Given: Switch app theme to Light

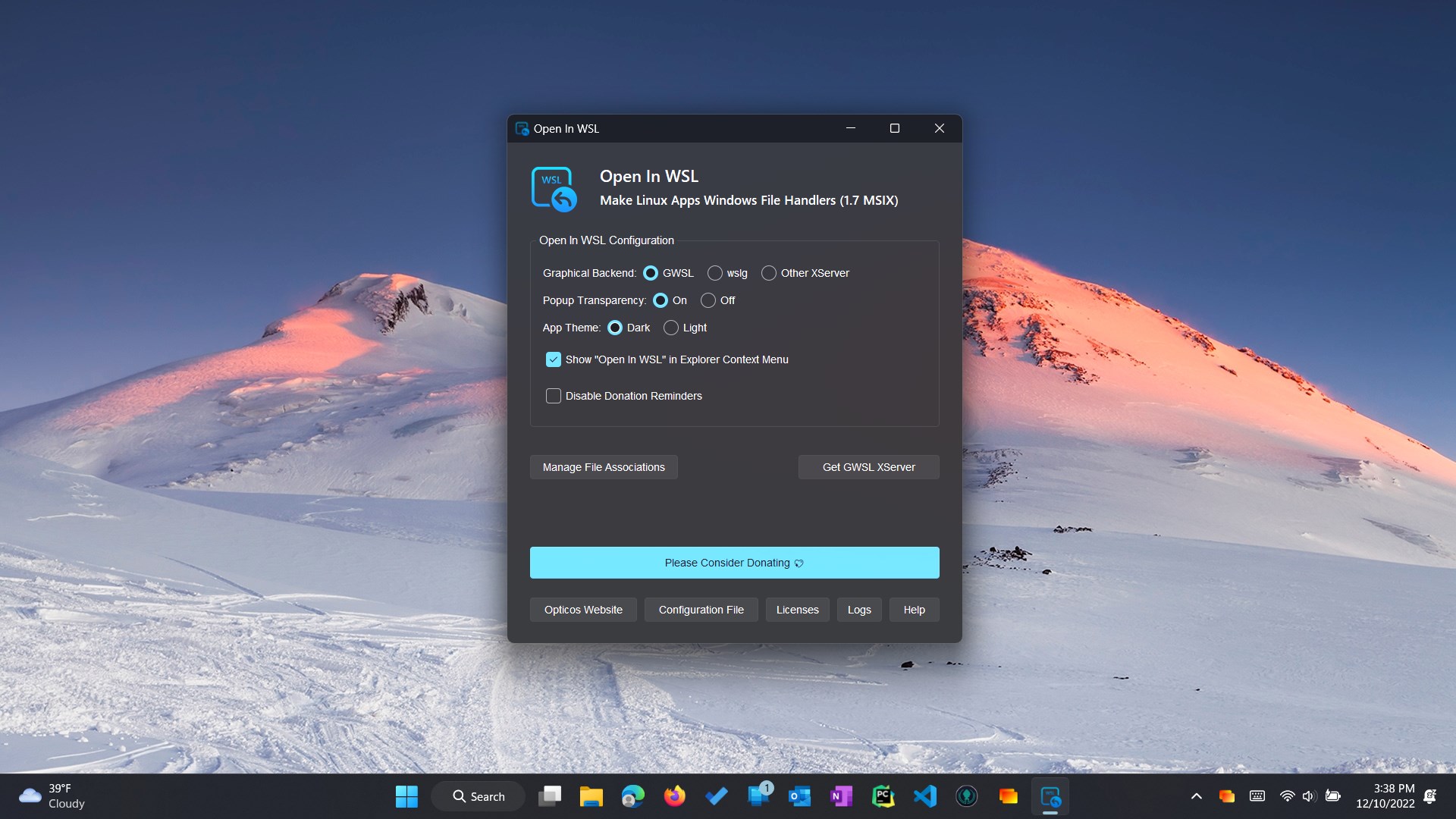Looking at the screenshot, I should point(671,328).
